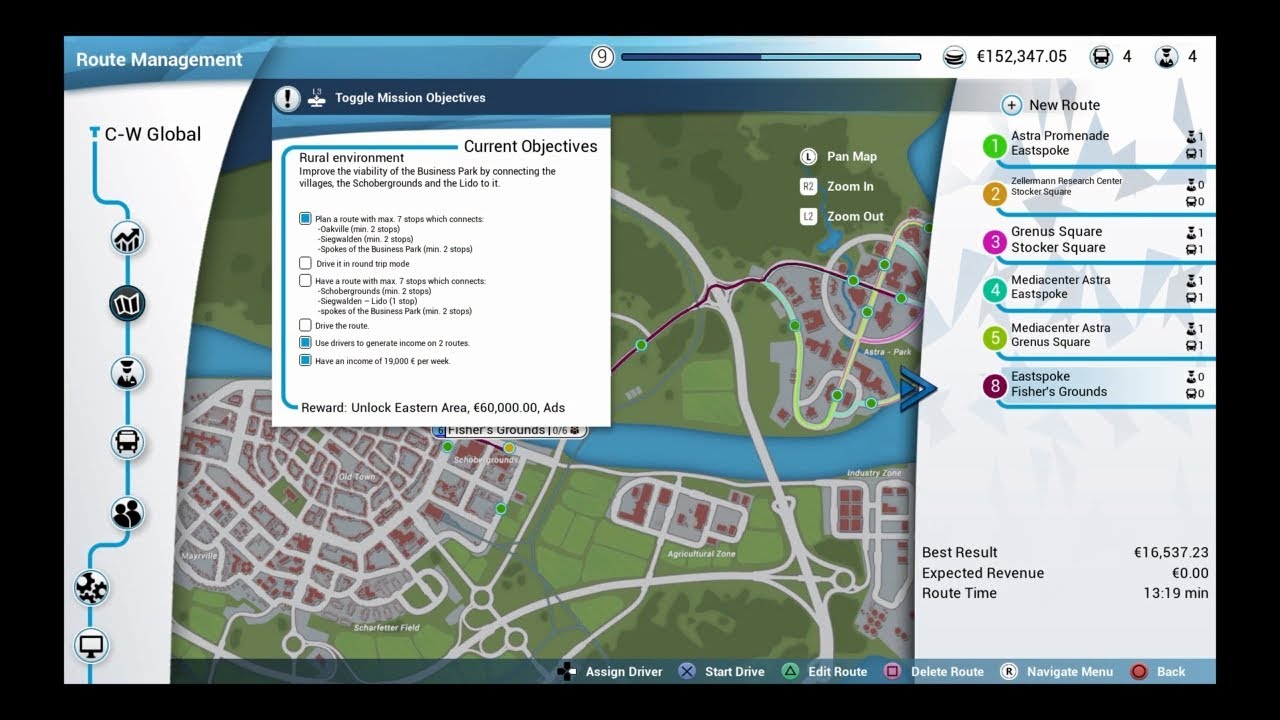
Task: Click the exclamation mark mission icon
Action: (x=287, y=98)
